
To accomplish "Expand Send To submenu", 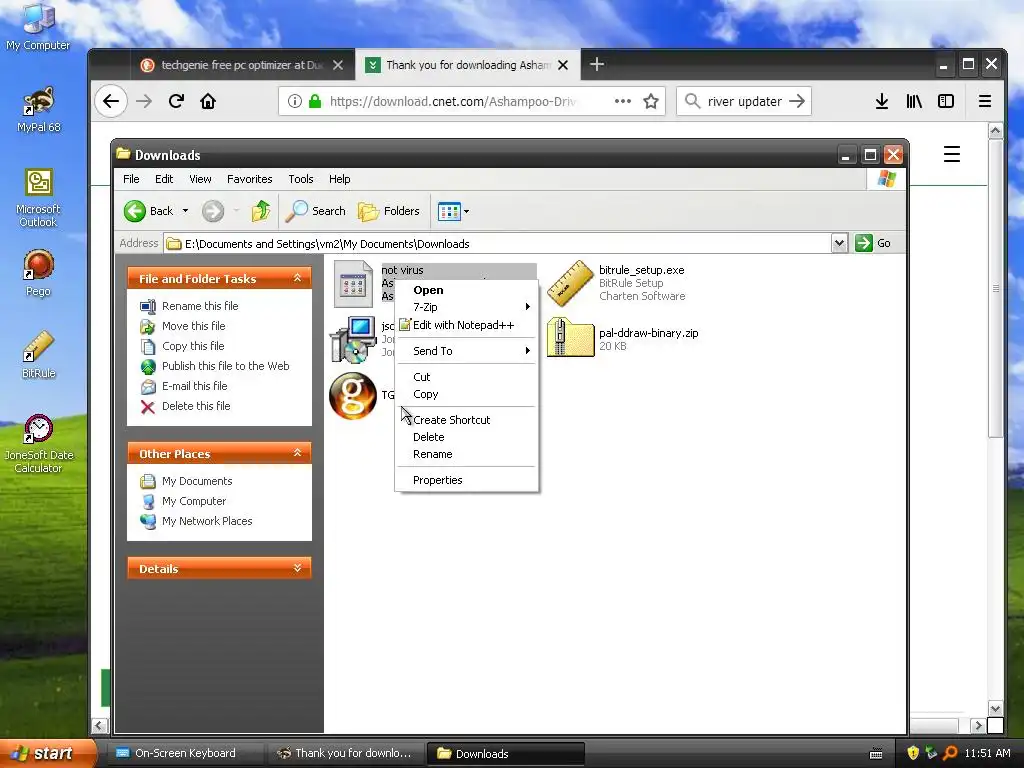I will coord(466,351).
